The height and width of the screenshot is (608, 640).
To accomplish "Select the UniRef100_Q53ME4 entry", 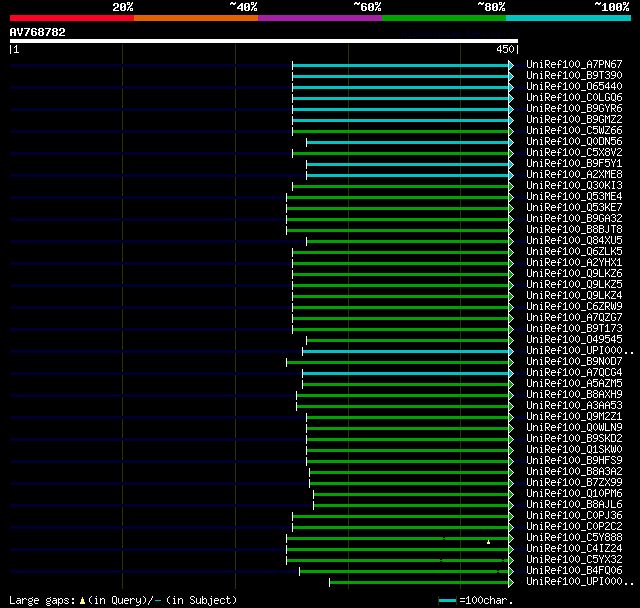I will tap(574, 197).
